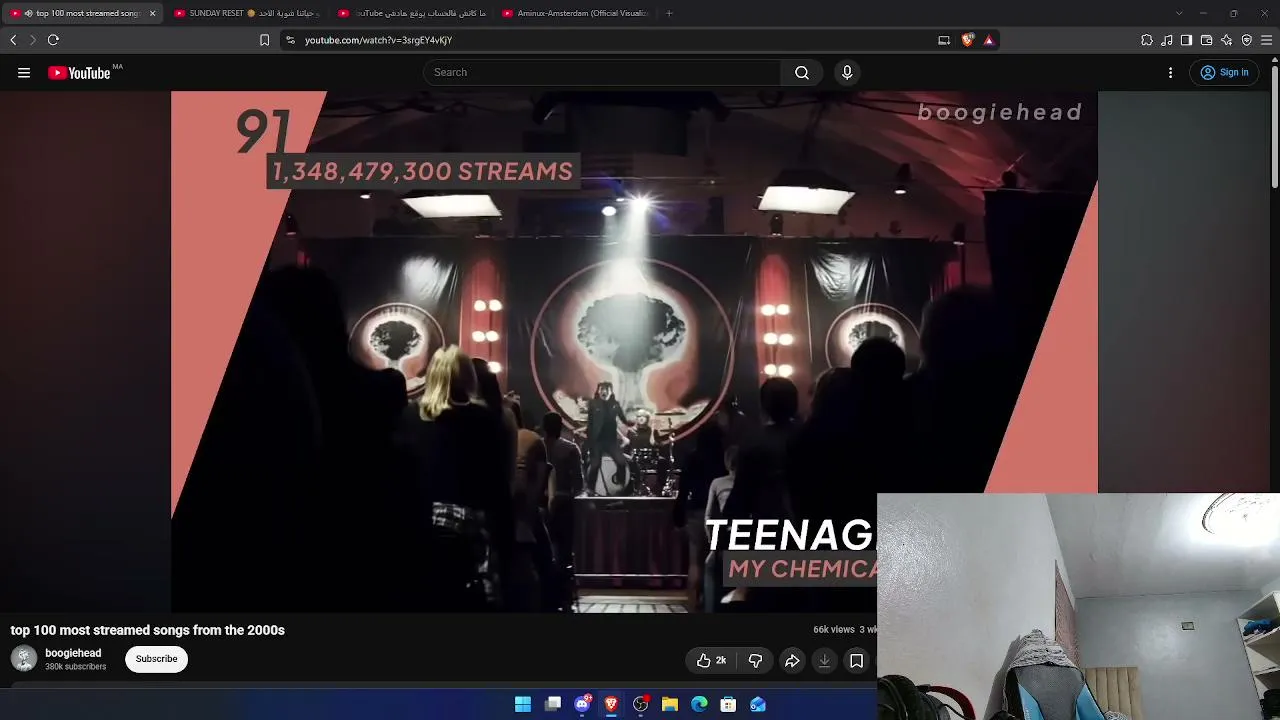Click the 380k subscribers text
The height and width of the screenshot is (720, 1280).
click(75, 667)
